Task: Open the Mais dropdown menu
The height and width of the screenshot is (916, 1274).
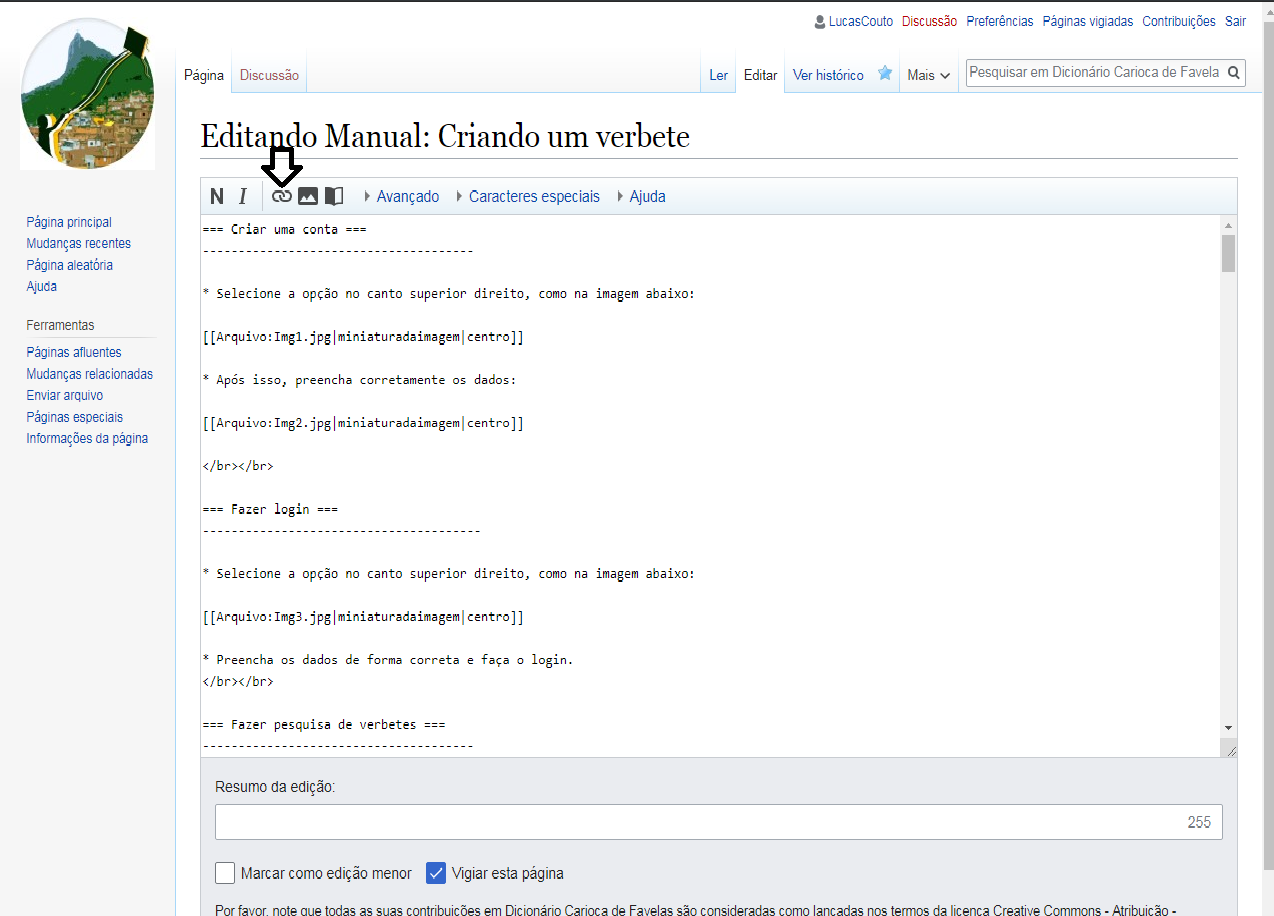Action: point(928,75)
